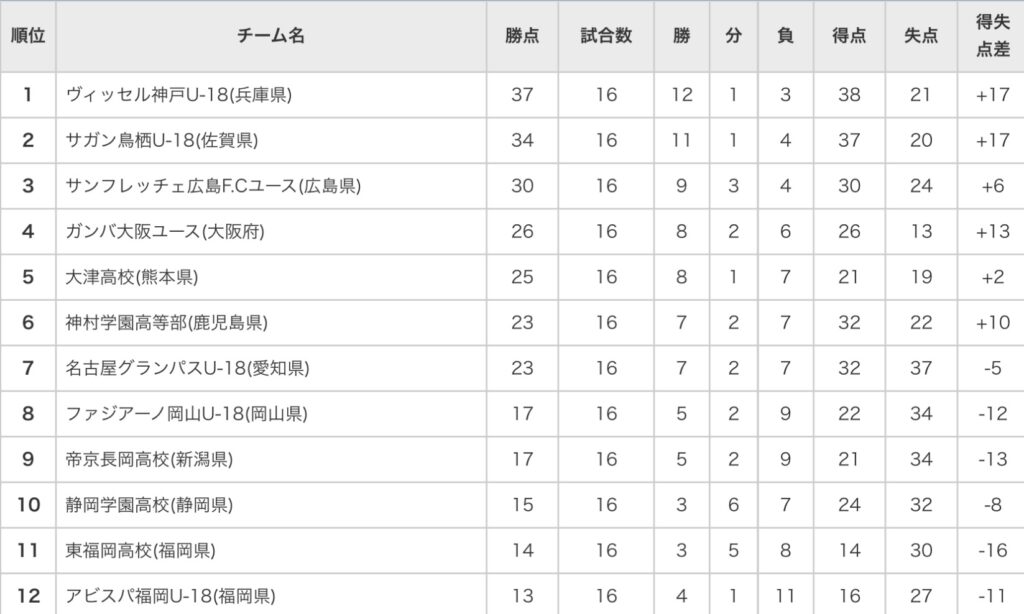Select 帝京長岡高校(新潟県) row name

coord(149,460)
